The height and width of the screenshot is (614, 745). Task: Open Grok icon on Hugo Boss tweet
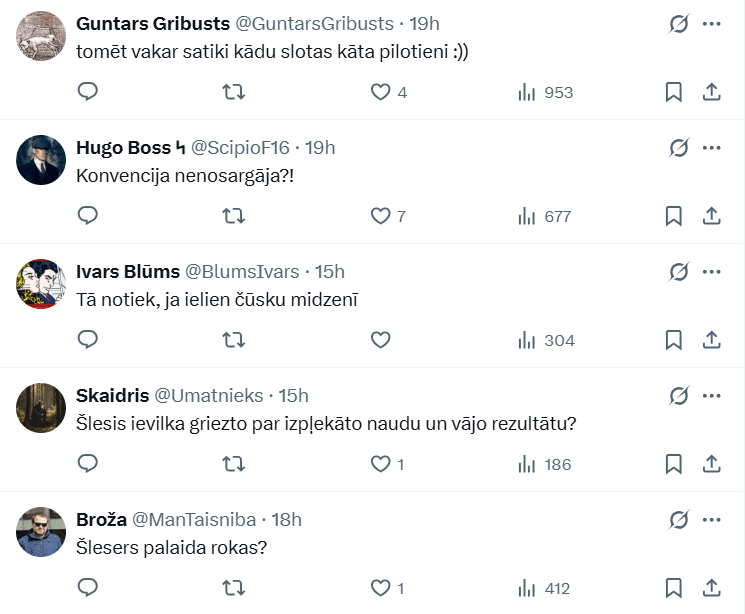tap(679, 148)
